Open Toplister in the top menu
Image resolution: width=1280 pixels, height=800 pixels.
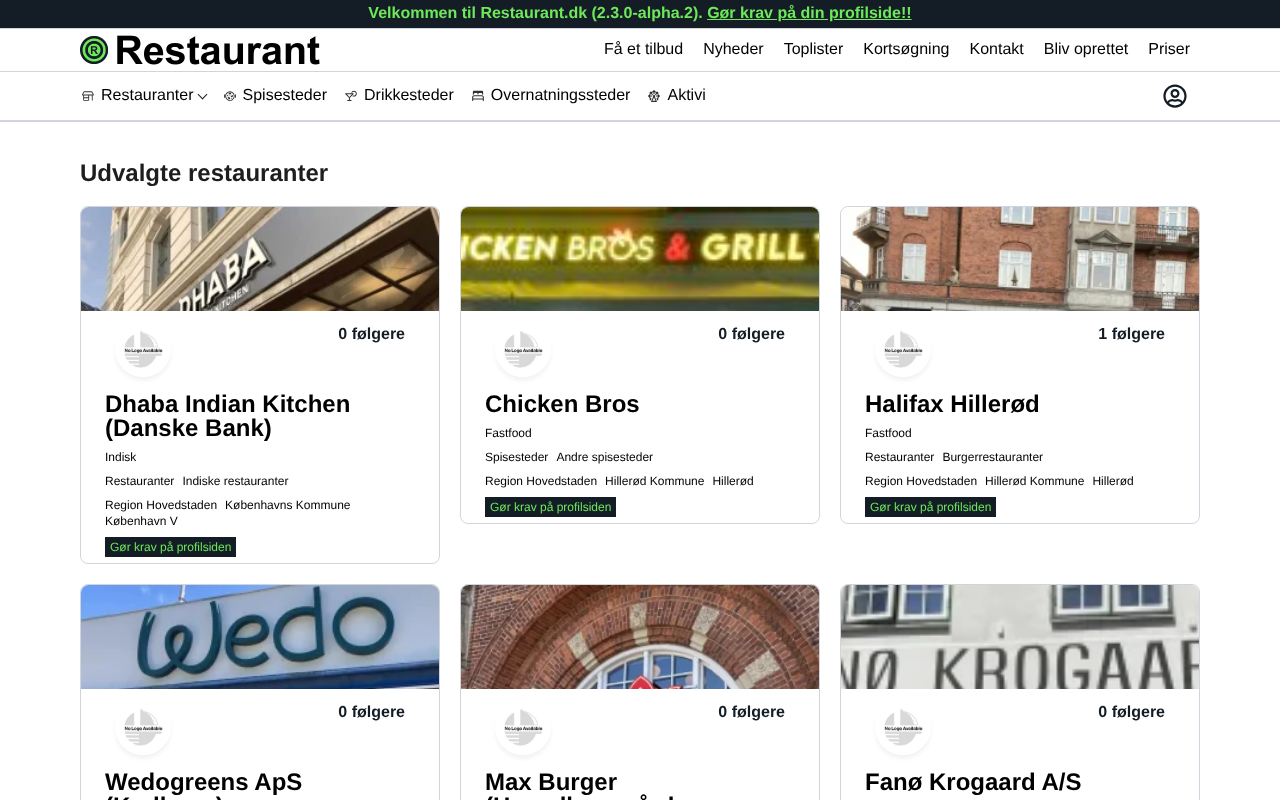tap(813, 49)
